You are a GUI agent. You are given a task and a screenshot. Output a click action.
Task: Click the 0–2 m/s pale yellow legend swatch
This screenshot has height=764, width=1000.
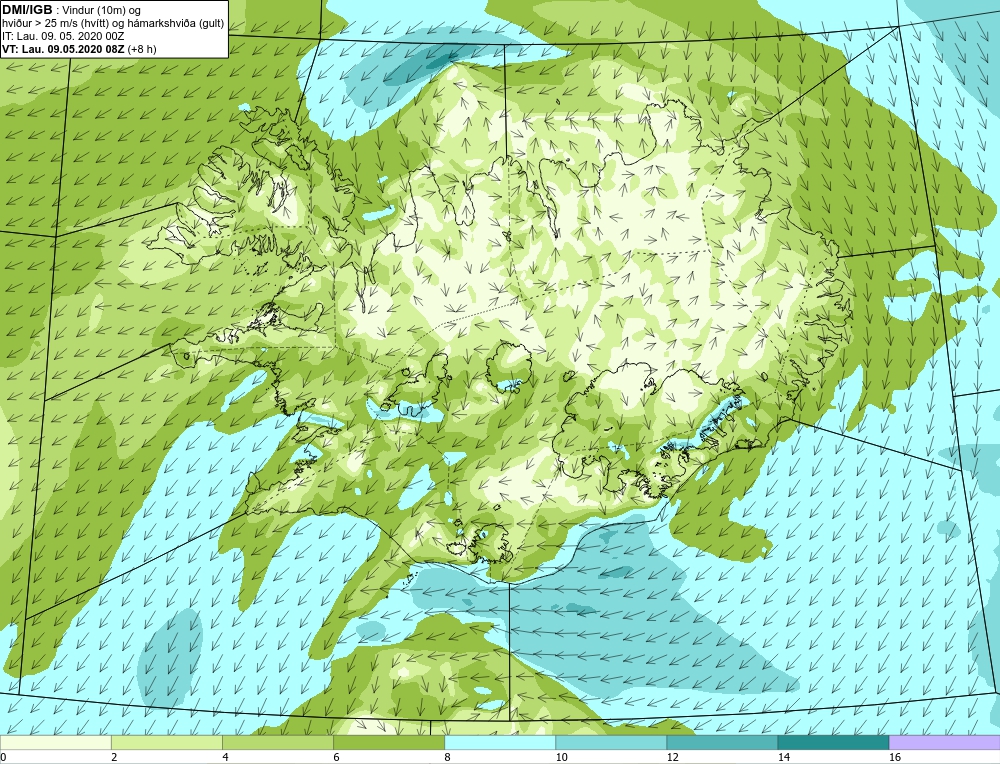click(55, 743)
